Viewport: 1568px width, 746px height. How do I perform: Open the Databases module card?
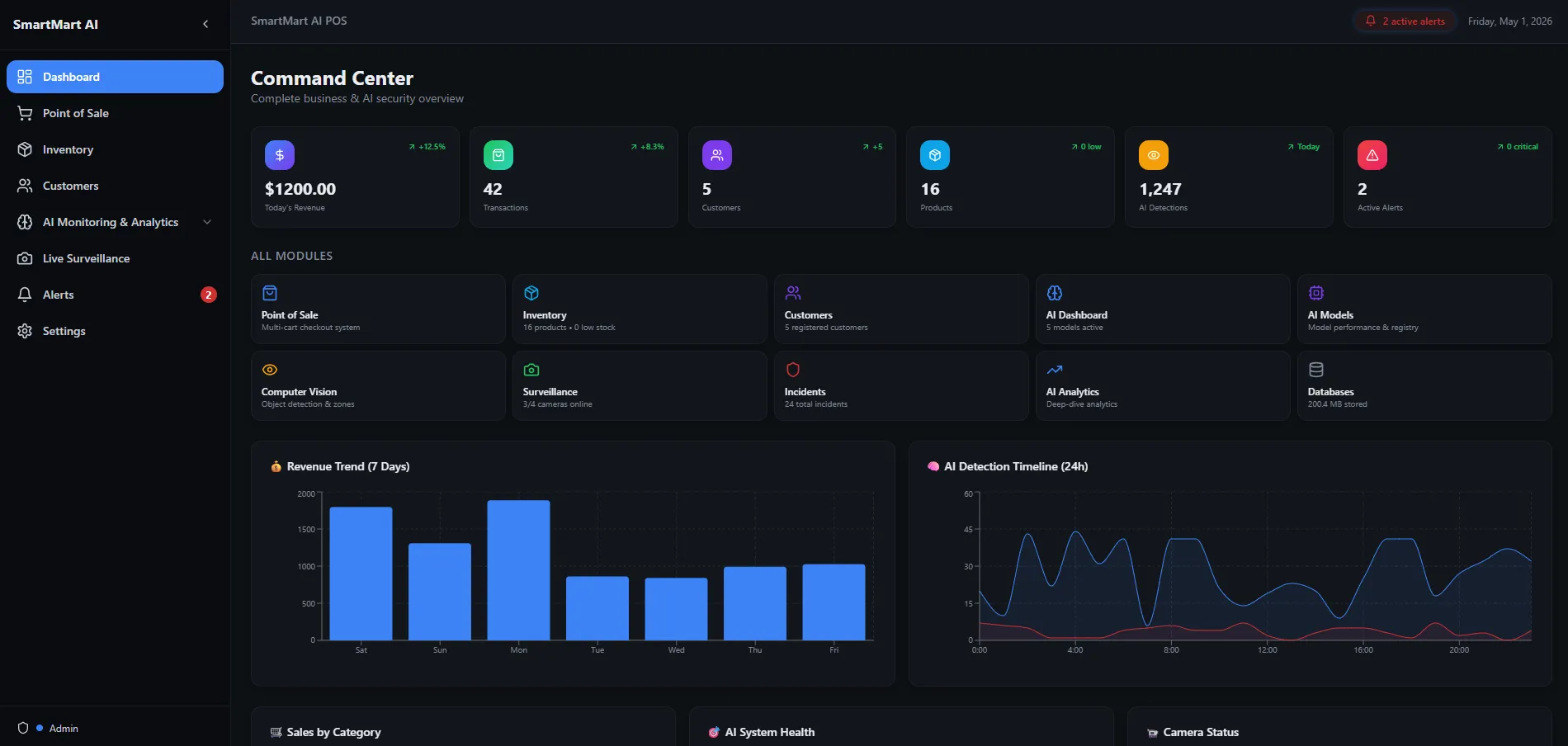(1424, 385)
